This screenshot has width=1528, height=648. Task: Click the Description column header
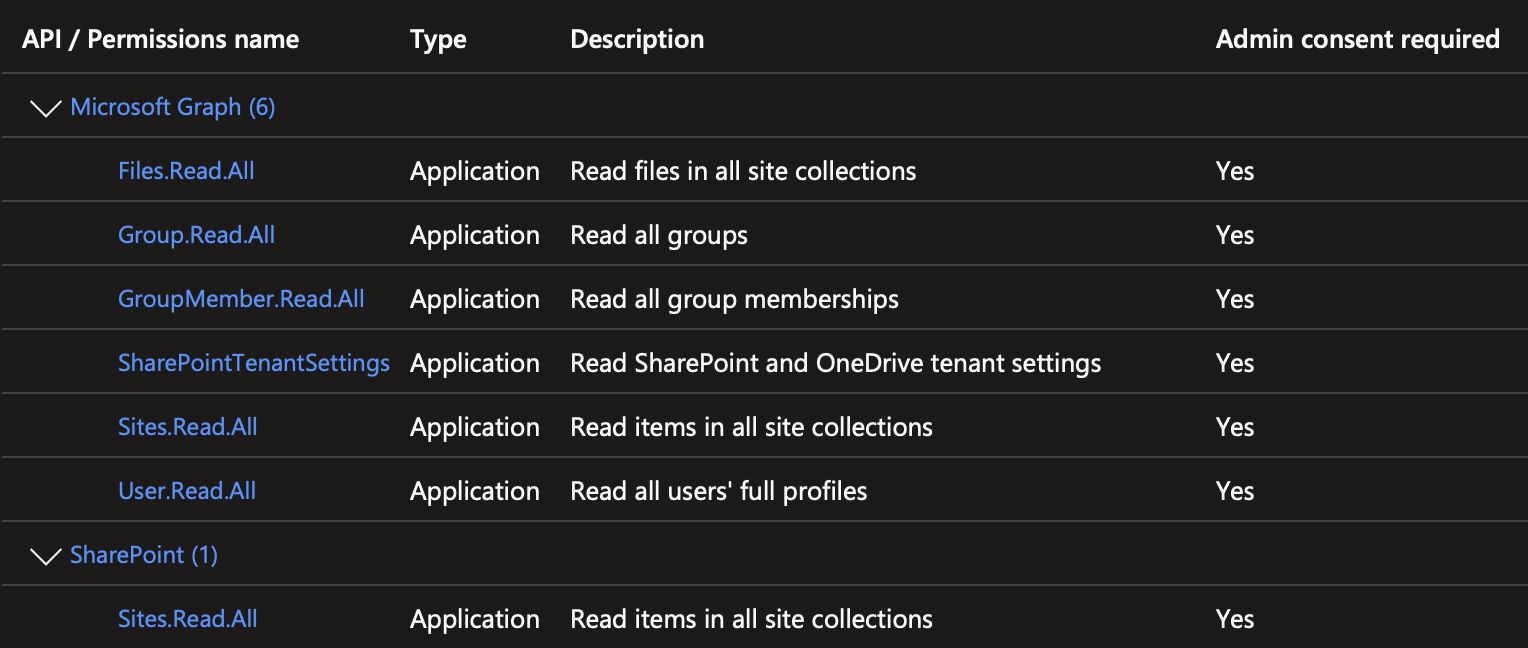click(x=637, y=39)
